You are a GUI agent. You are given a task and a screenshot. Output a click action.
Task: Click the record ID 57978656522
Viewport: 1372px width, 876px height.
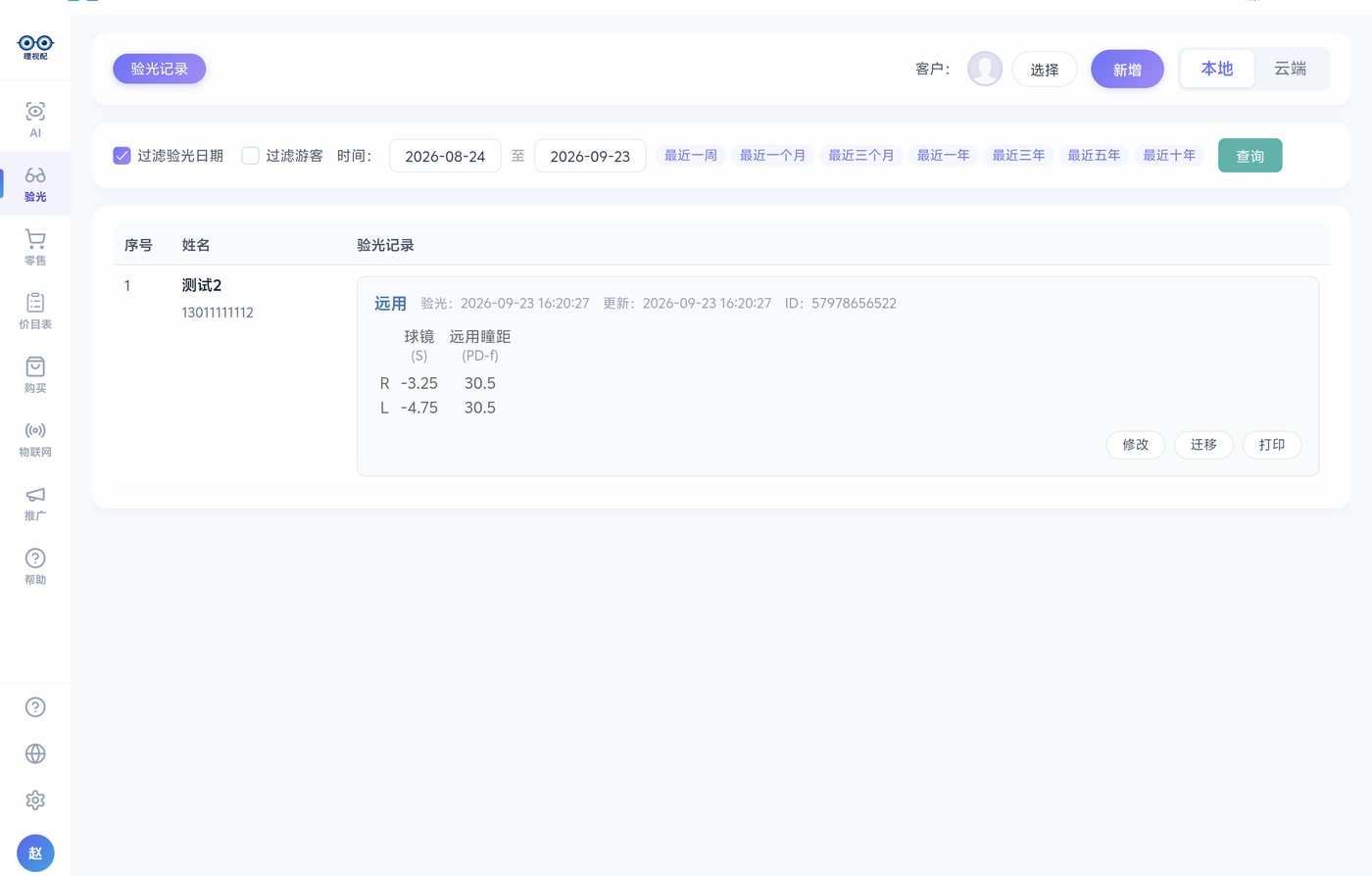(x=854, y=304)
